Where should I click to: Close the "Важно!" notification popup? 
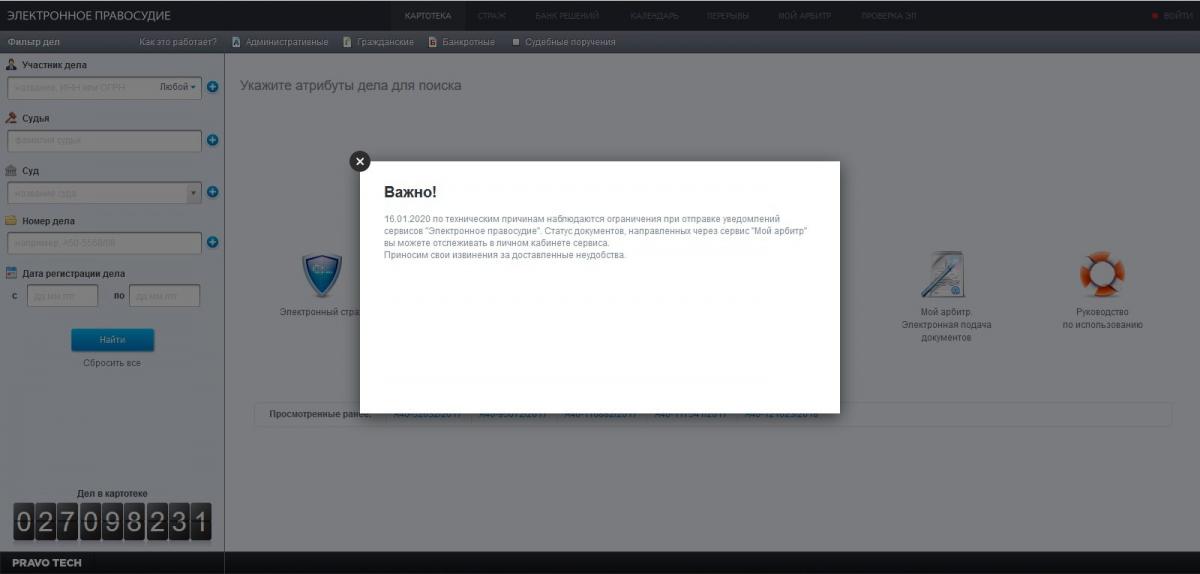click(x=360, y=162)
